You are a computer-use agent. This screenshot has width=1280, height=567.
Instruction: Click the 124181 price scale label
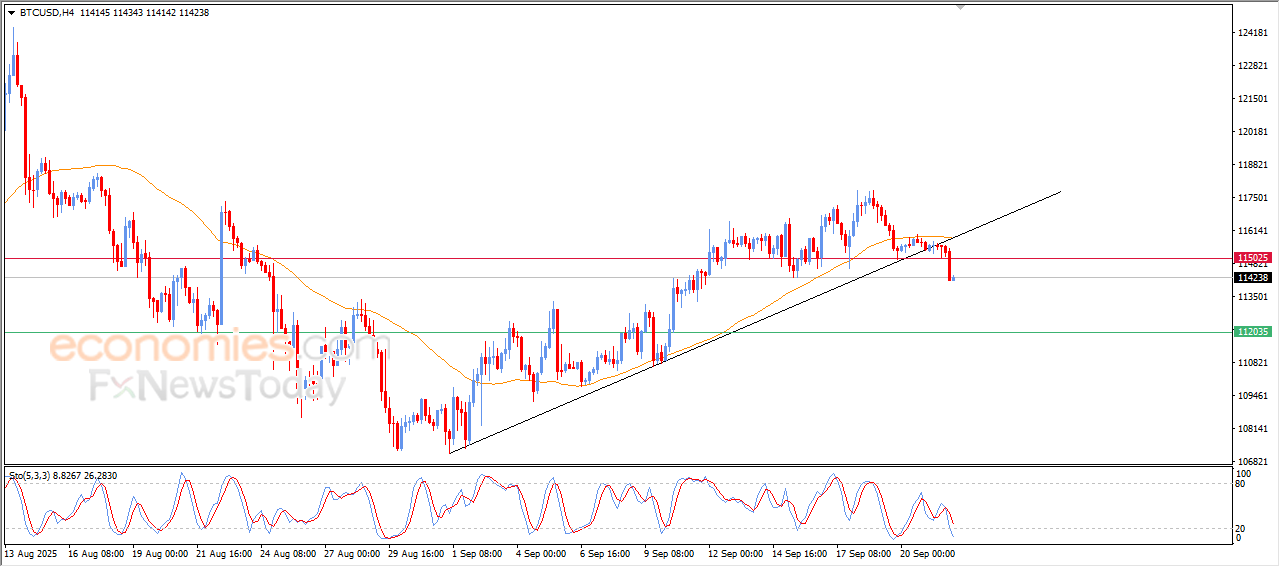coord(1253,33)
